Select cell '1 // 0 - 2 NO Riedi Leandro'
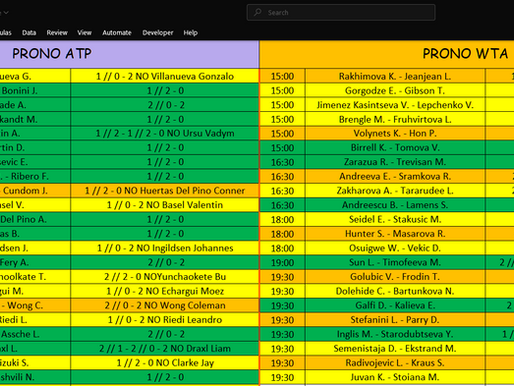The width and height of the screenshot is (514, 386). pos(165,320)
